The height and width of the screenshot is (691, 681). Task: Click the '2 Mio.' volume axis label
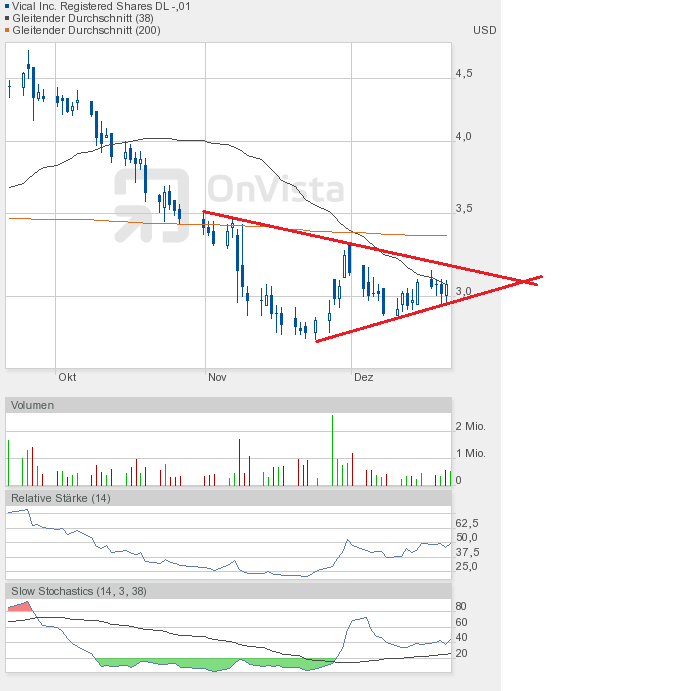point(470,426)
